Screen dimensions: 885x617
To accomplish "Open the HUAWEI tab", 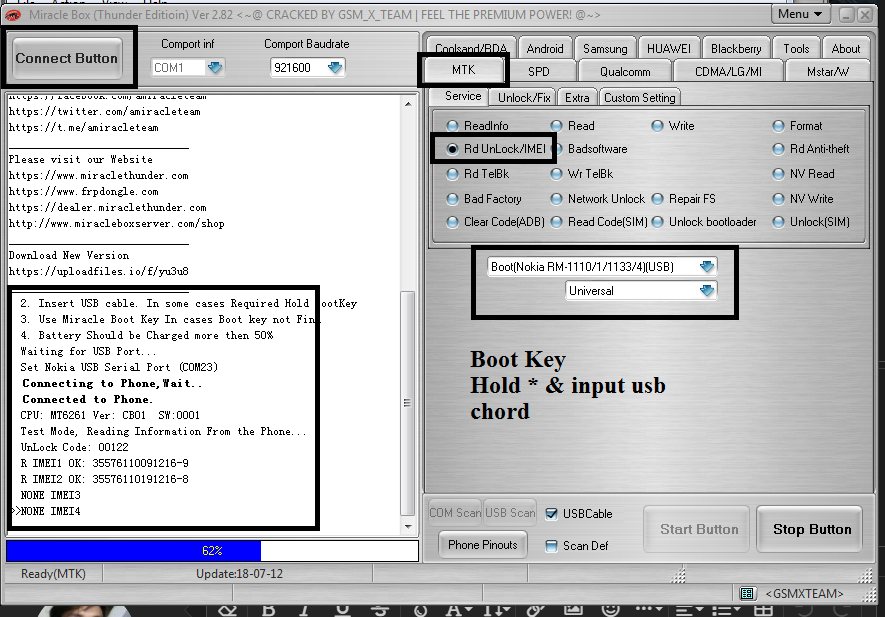I will pos(669,49).
